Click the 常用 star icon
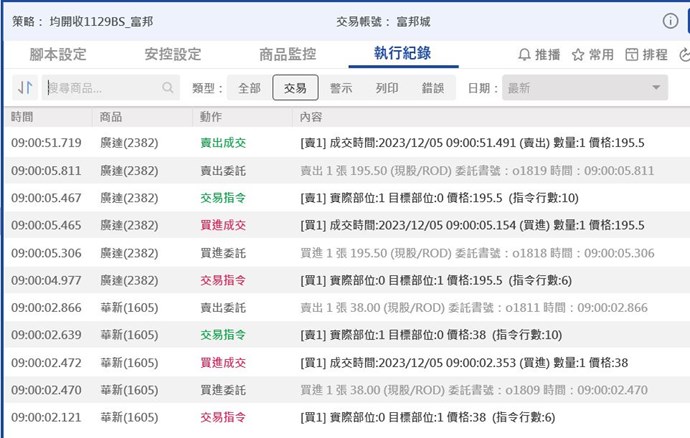Screen dimensions: 690x438 579,55
